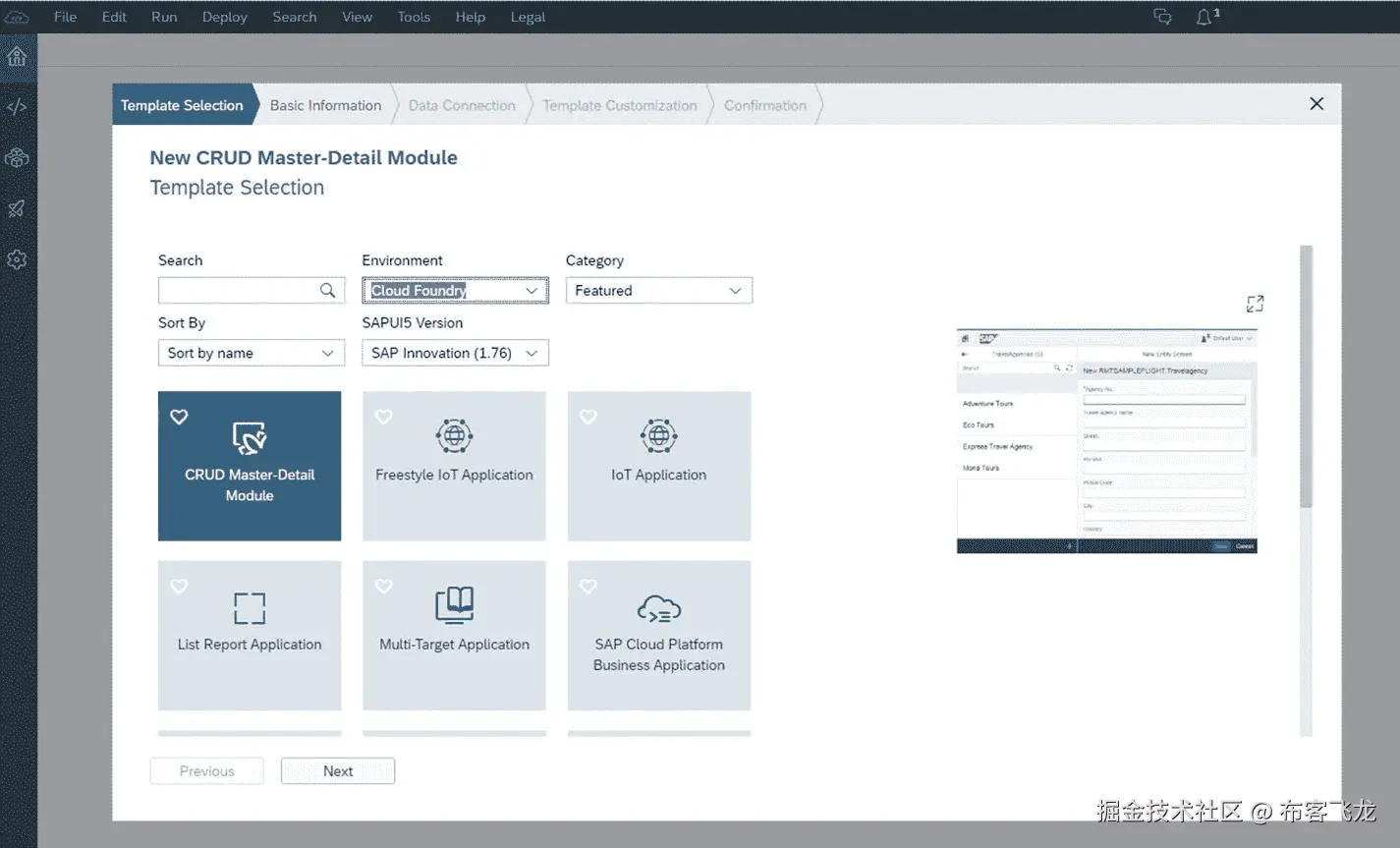Click the Multi-Target Application book icon
The width and height of the screenshot is (1400, 848).
click(454, 605)
